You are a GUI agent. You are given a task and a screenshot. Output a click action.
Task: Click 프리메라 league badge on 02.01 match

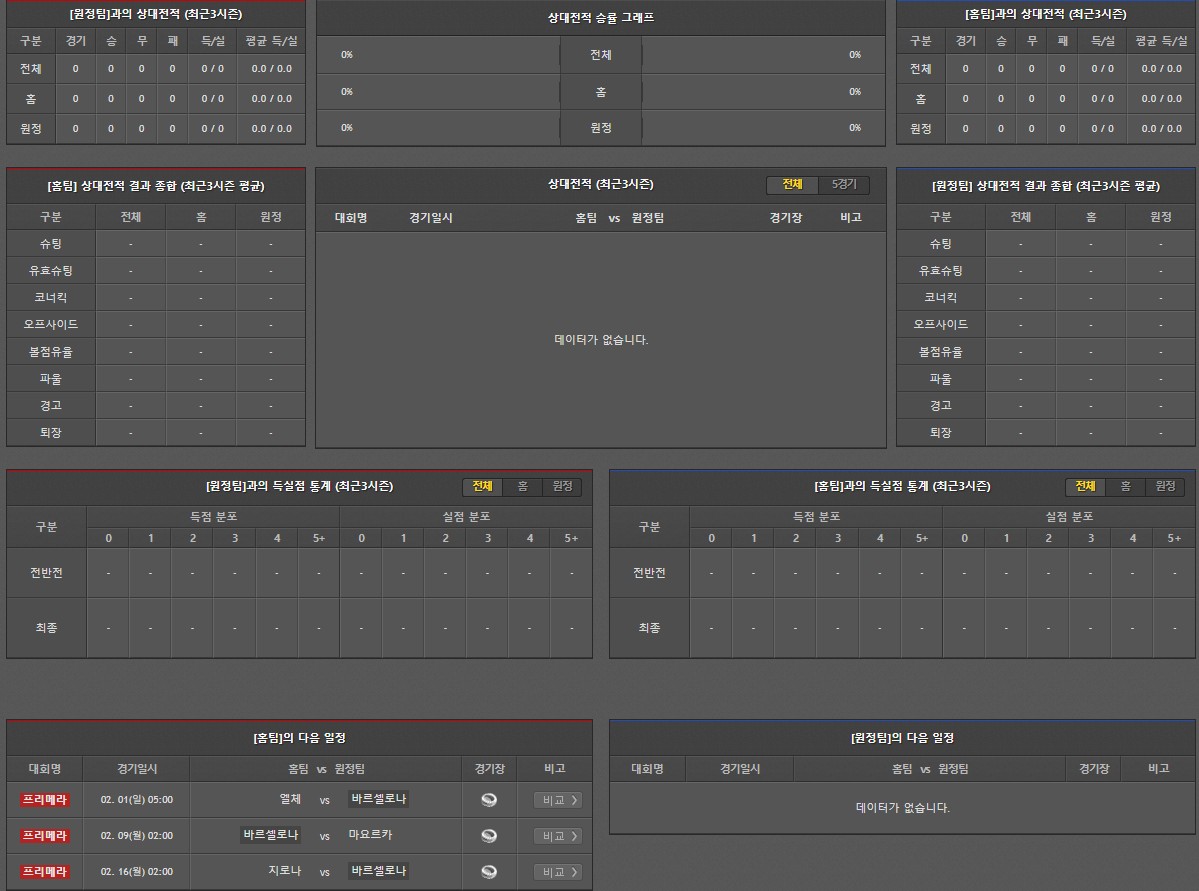(45, 800)
